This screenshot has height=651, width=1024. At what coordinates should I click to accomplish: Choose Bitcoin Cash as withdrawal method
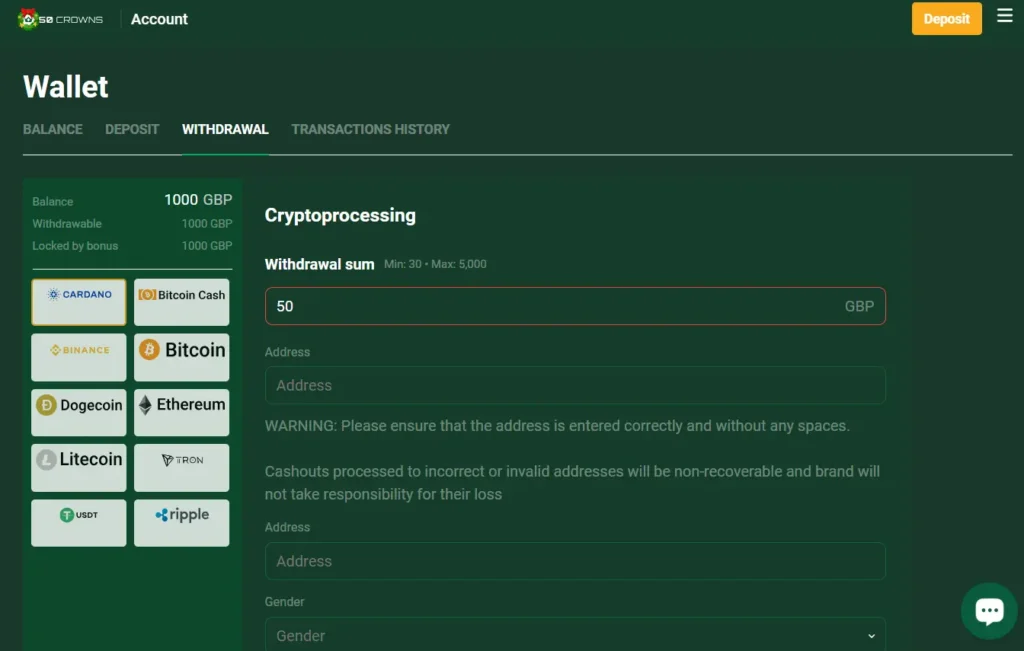click(182, 302)
